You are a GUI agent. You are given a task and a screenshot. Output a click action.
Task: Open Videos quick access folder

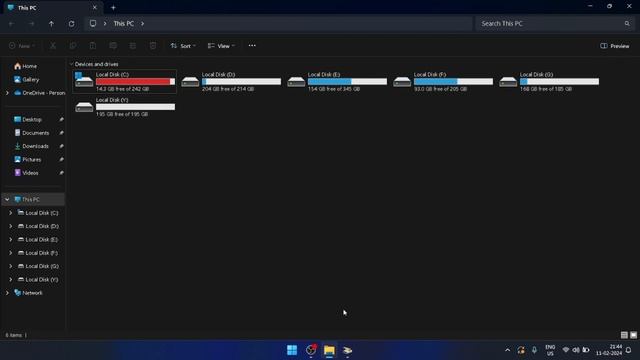[27, 173]
